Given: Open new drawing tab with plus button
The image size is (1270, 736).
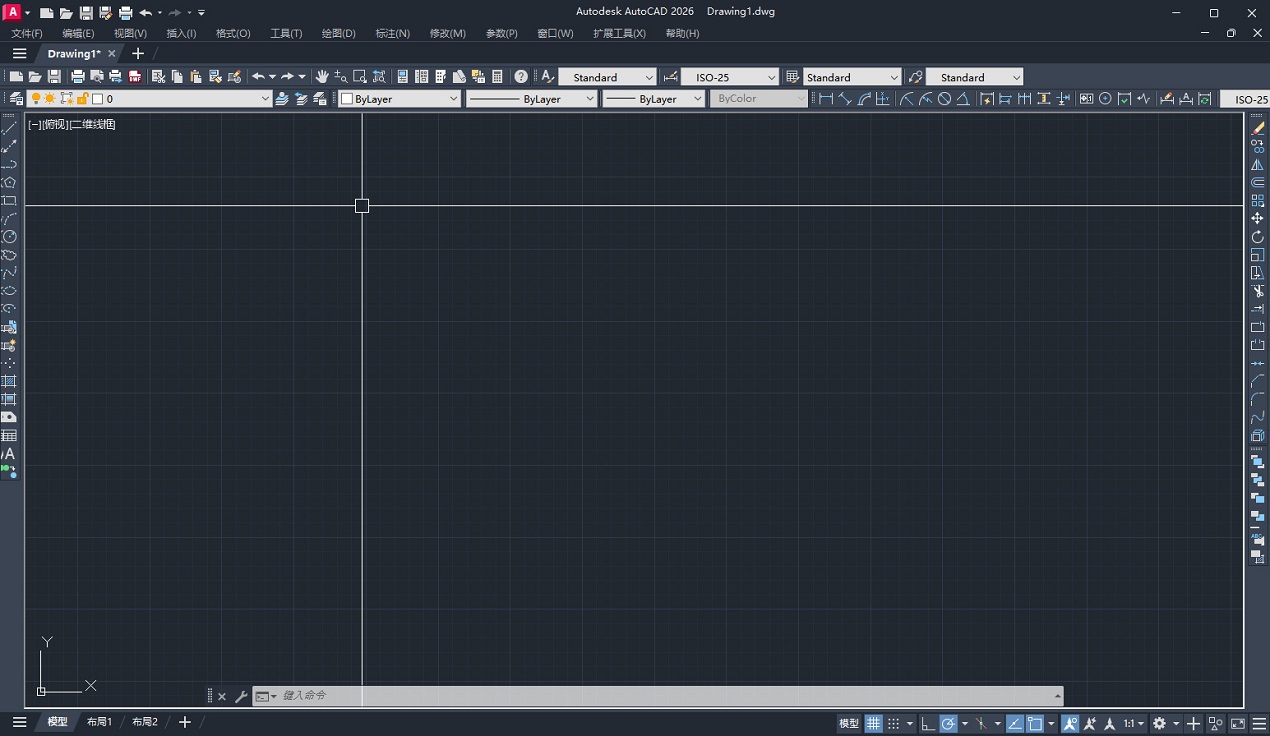Looking at the screenshot, I should click(138, 53).
